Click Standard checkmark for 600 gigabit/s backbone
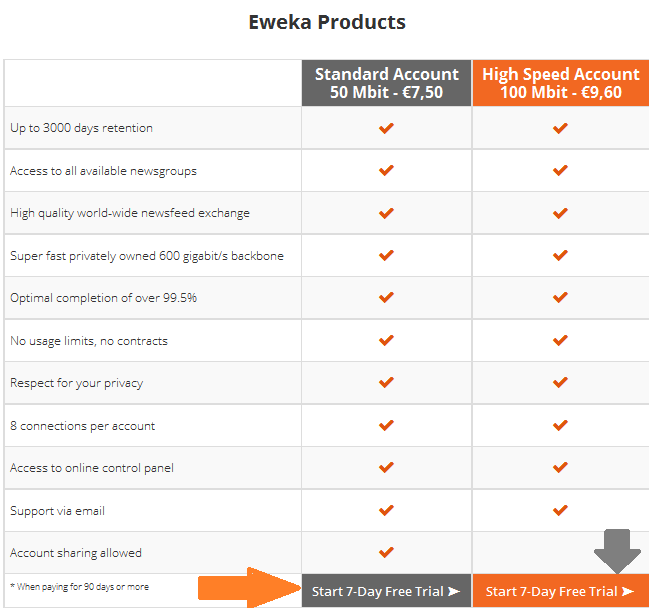Image resolution: width=649 pixels, height=608 pixels. pyautogui.click(x=386, y=255)
